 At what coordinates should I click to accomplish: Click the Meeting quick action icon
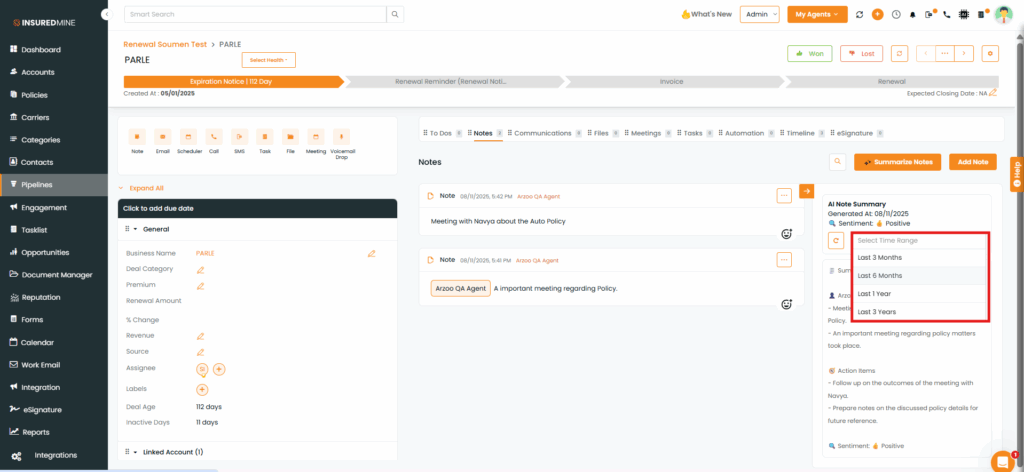click(316, 136)
